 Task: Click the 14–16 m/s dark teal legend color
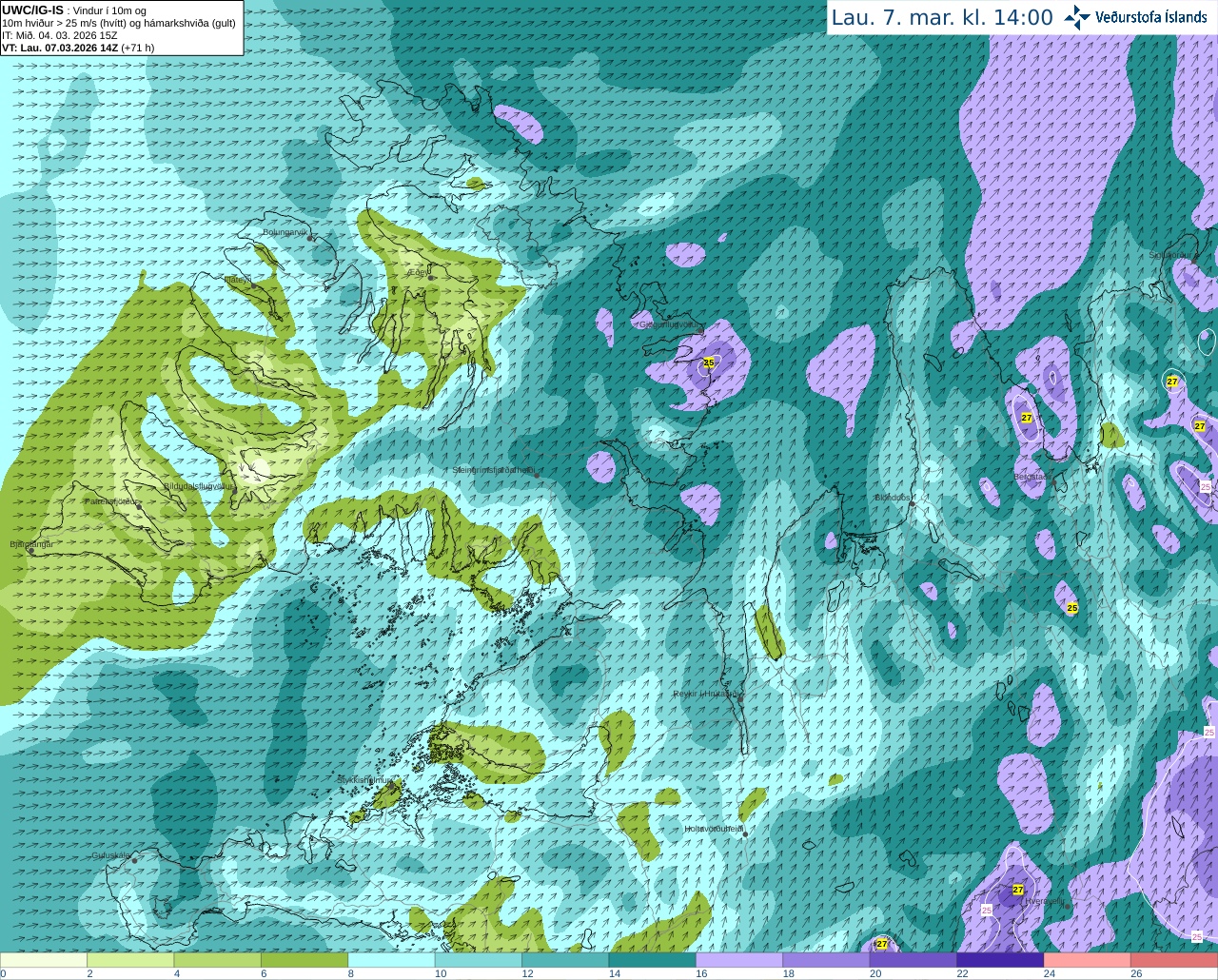click(x=653, y=960)
